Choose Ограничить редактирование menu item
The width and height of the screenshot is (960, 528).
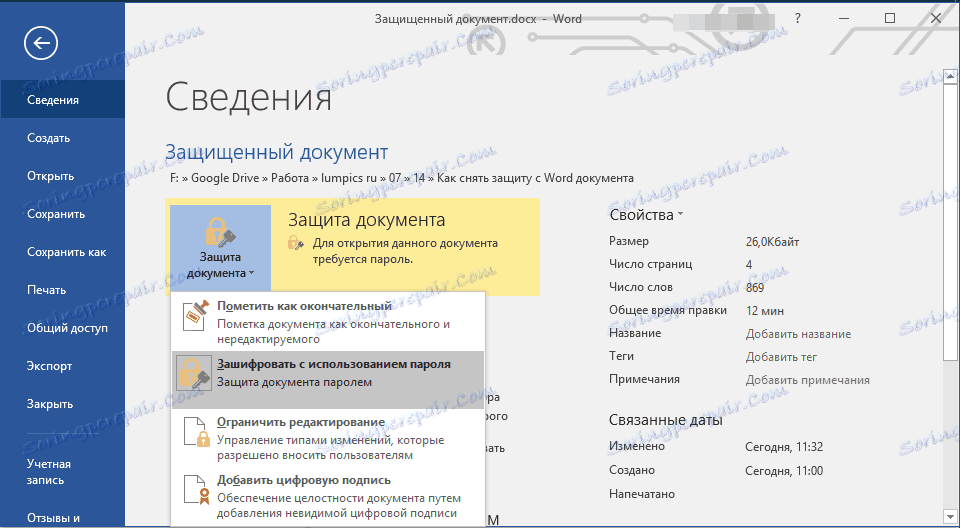tap(328, 438)
